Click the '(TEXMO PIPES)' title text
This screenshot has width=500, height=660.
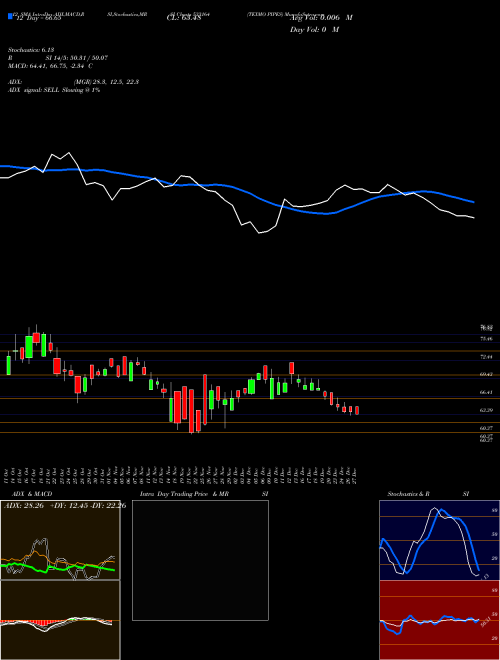(x=265, y=14)
